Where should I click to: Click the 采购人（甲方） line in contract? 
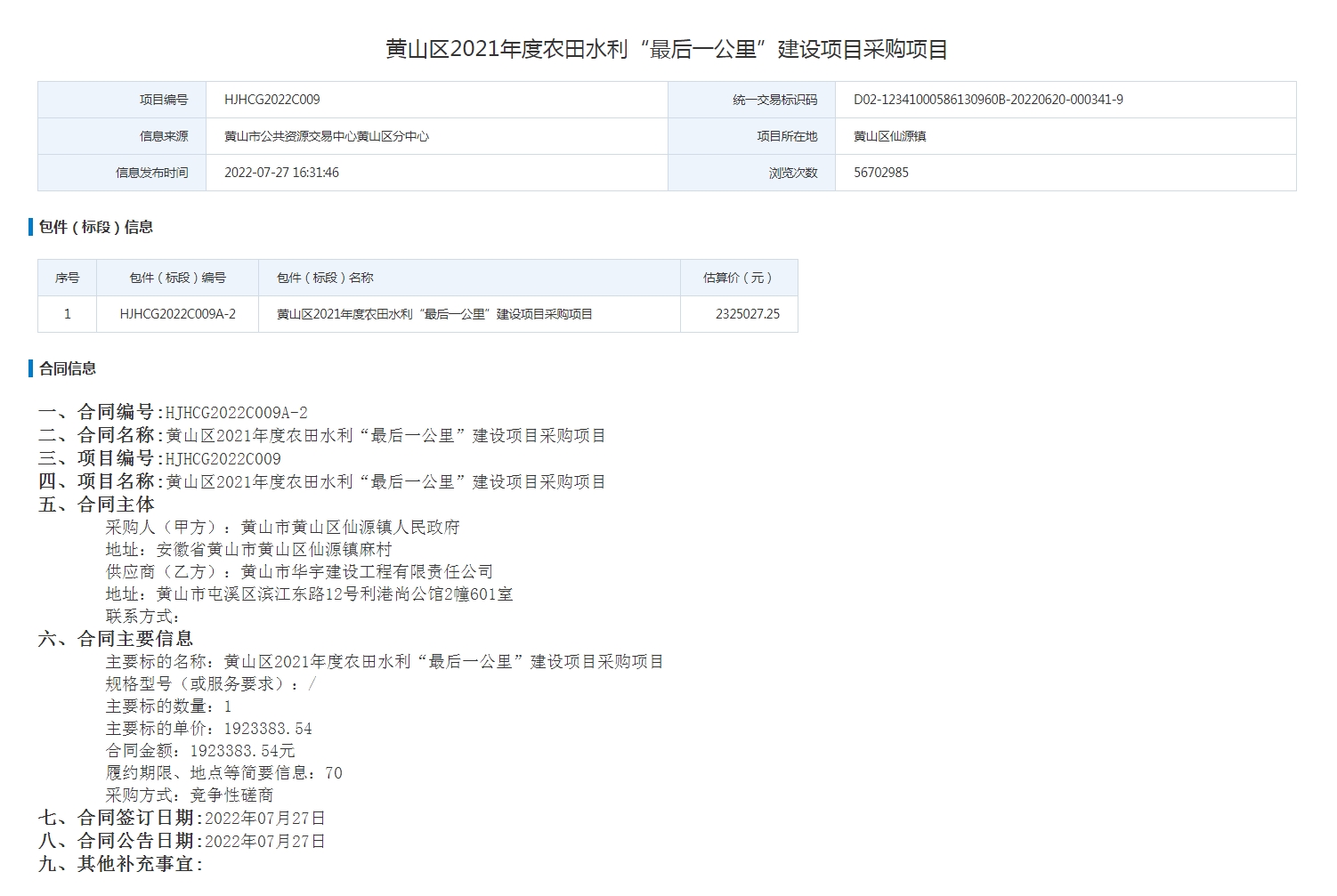282,528
